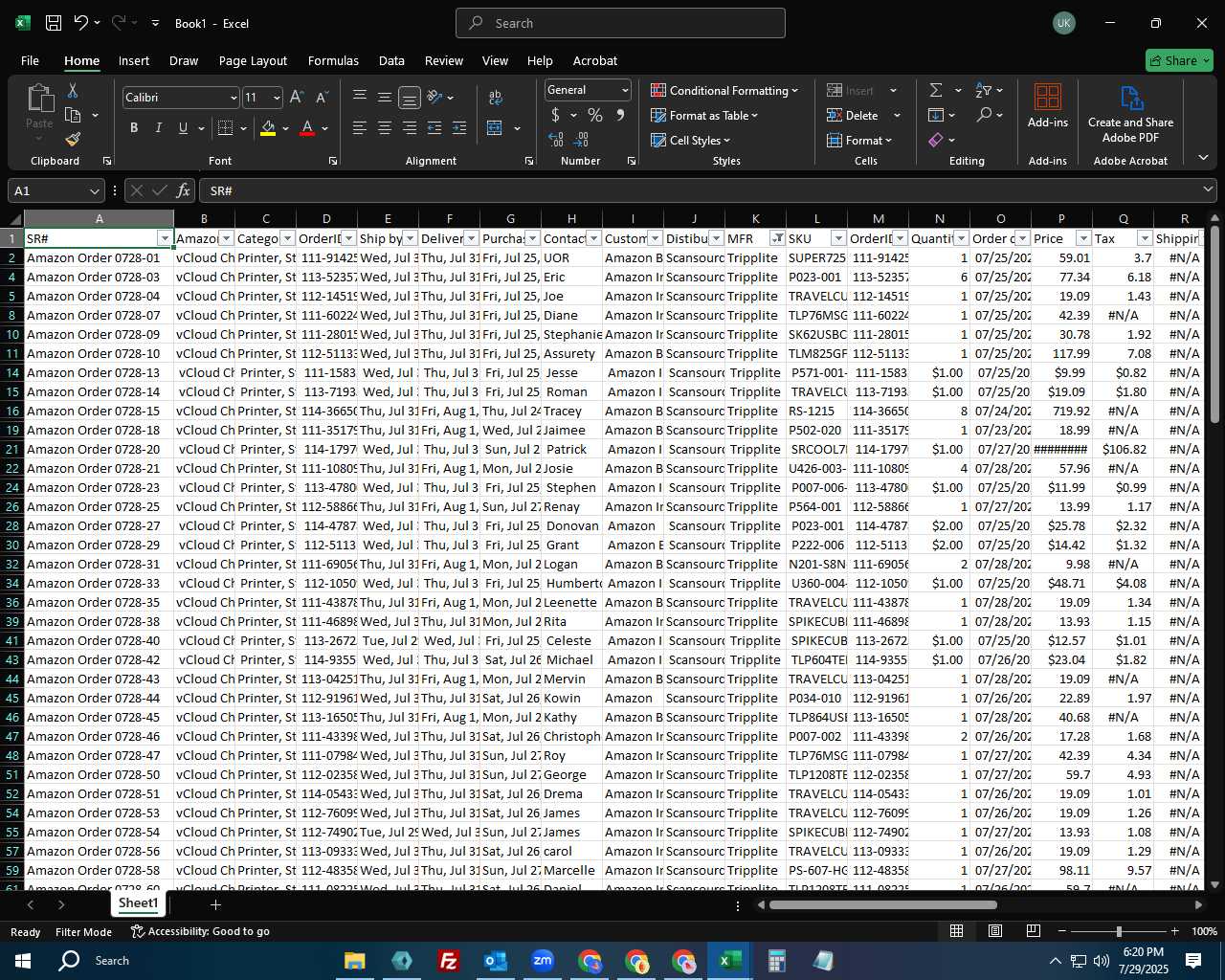Click Cell Styles button
The image size is (1225, 980).
(690, 140)
